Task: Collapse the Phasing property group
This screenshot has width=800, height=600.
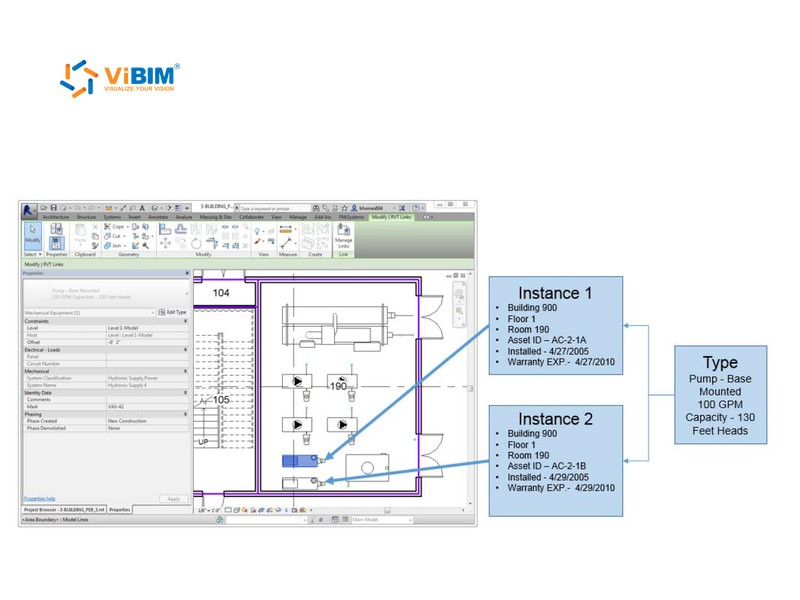Action: click(x=185, y=414)
